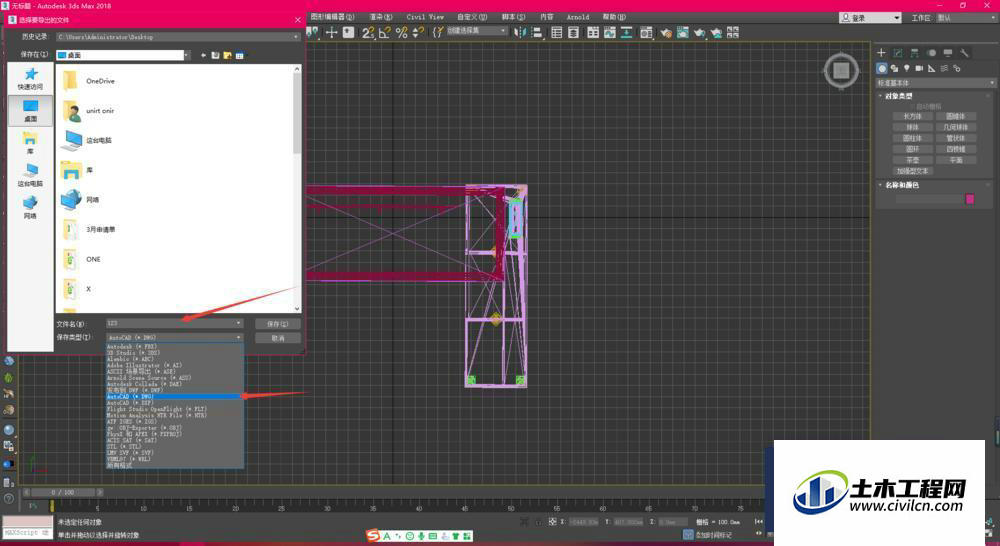Toggle the 2.5D snaps tool
Screen dimensions: 1000x546
[368, 32]
